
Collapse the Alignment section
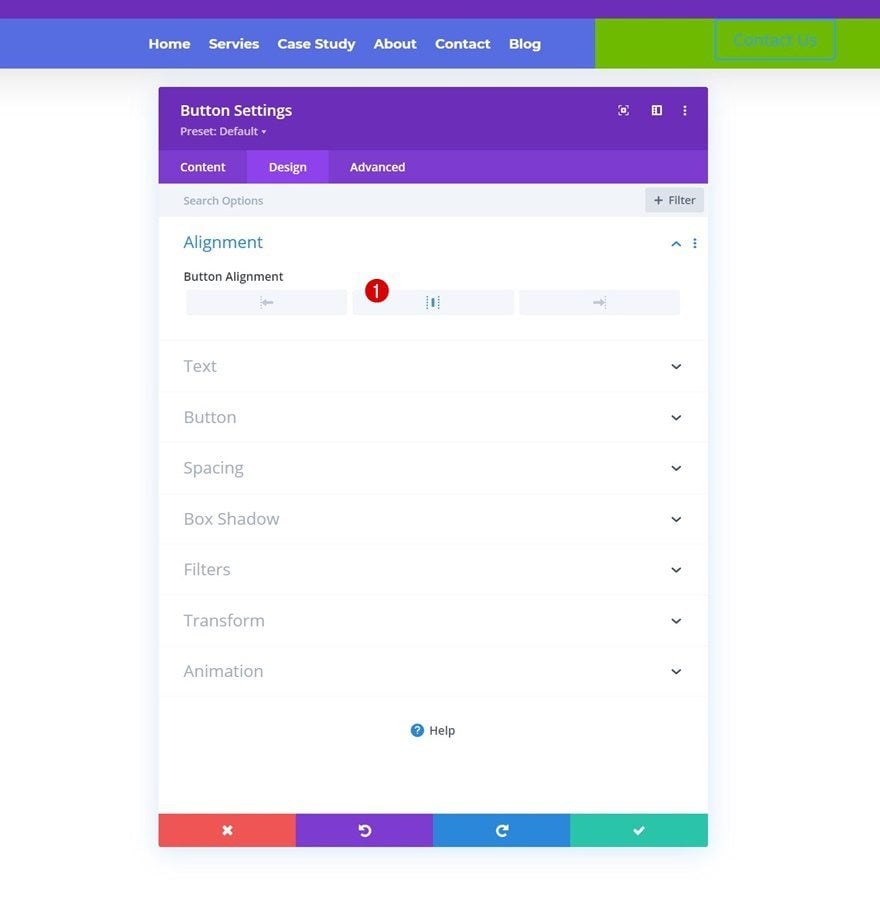[676, 243]
